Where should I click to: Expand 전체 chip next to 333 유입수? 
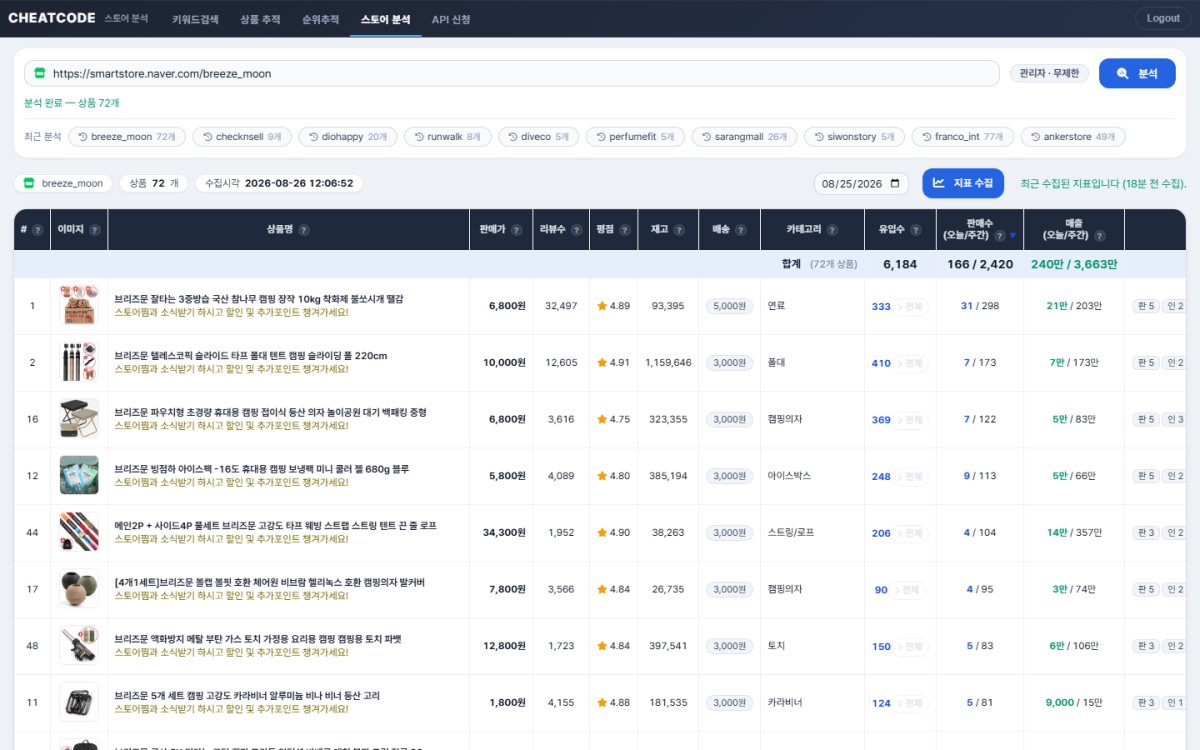pyautogui.click(x=911, y=307)
